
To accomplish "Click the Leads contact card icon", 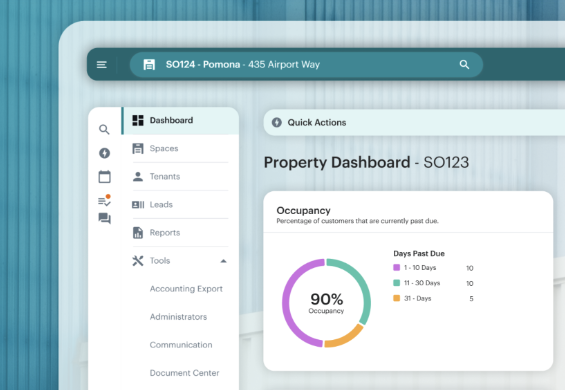I will [x=138, y=205].
